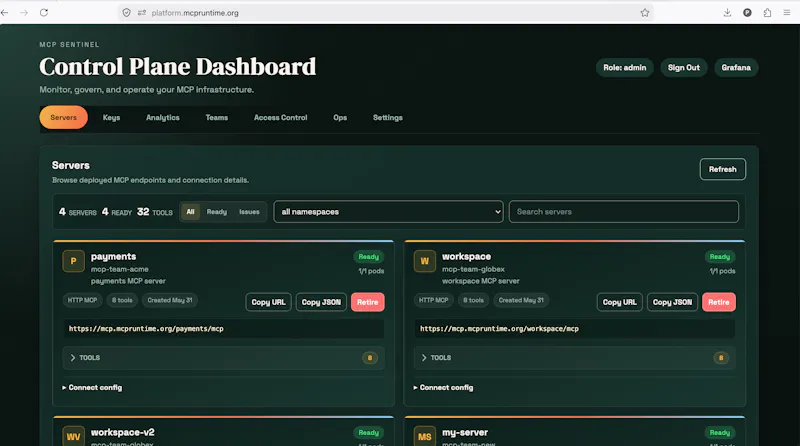Open the extensions icon in toolbar
The width and height of the screenshot is (800, 446).
pos(767,13)
